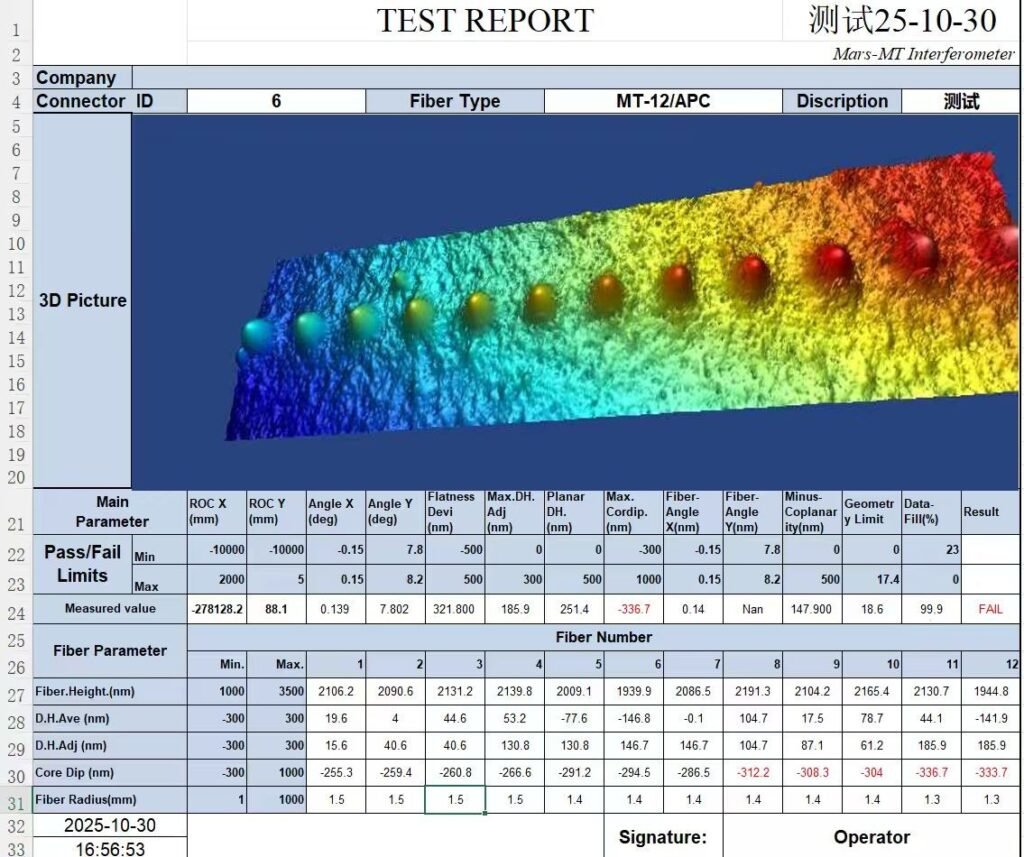Click the Mars-MT Interferometer text
This screenshot has height=857, width=1024.
pos(923,54)
